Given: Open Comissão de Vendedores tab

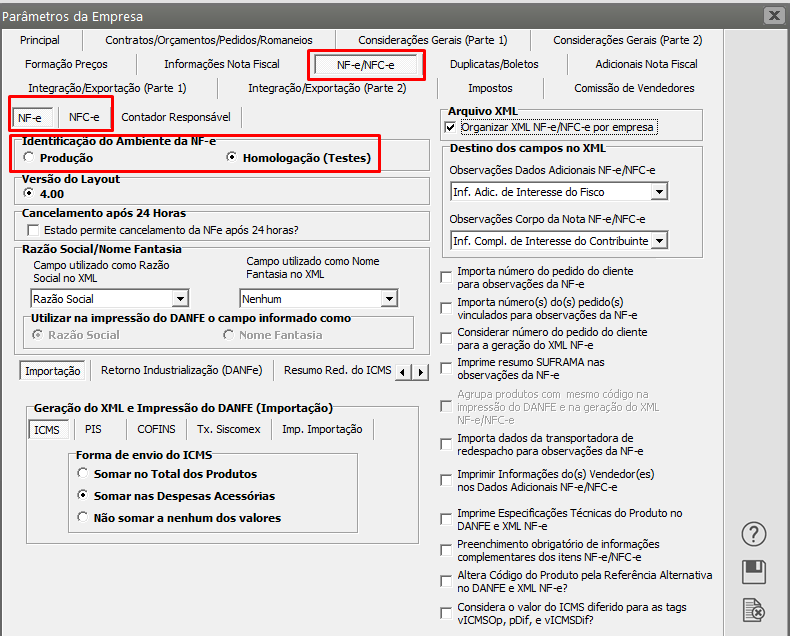Looking at the screenshot, I should coord(634,88).
